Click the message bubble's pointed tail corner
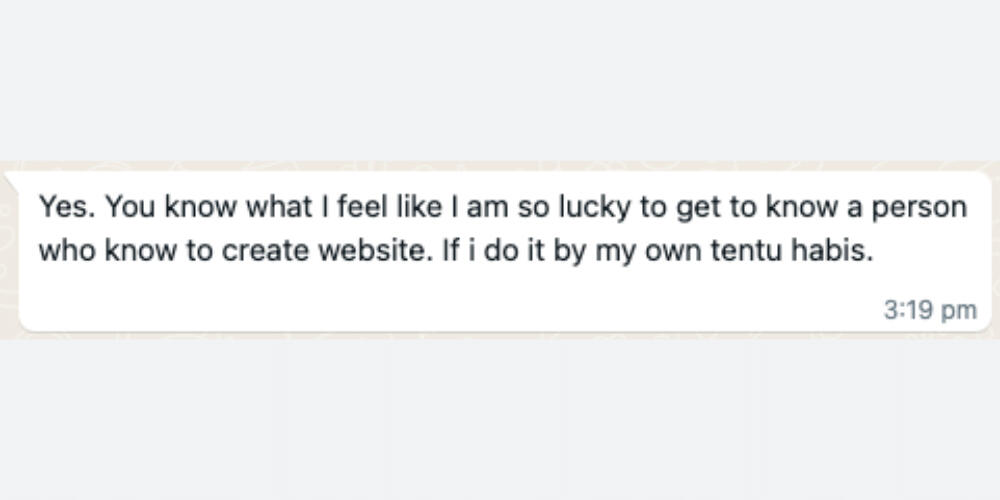1000x500 pixels. tap(10, 177)
